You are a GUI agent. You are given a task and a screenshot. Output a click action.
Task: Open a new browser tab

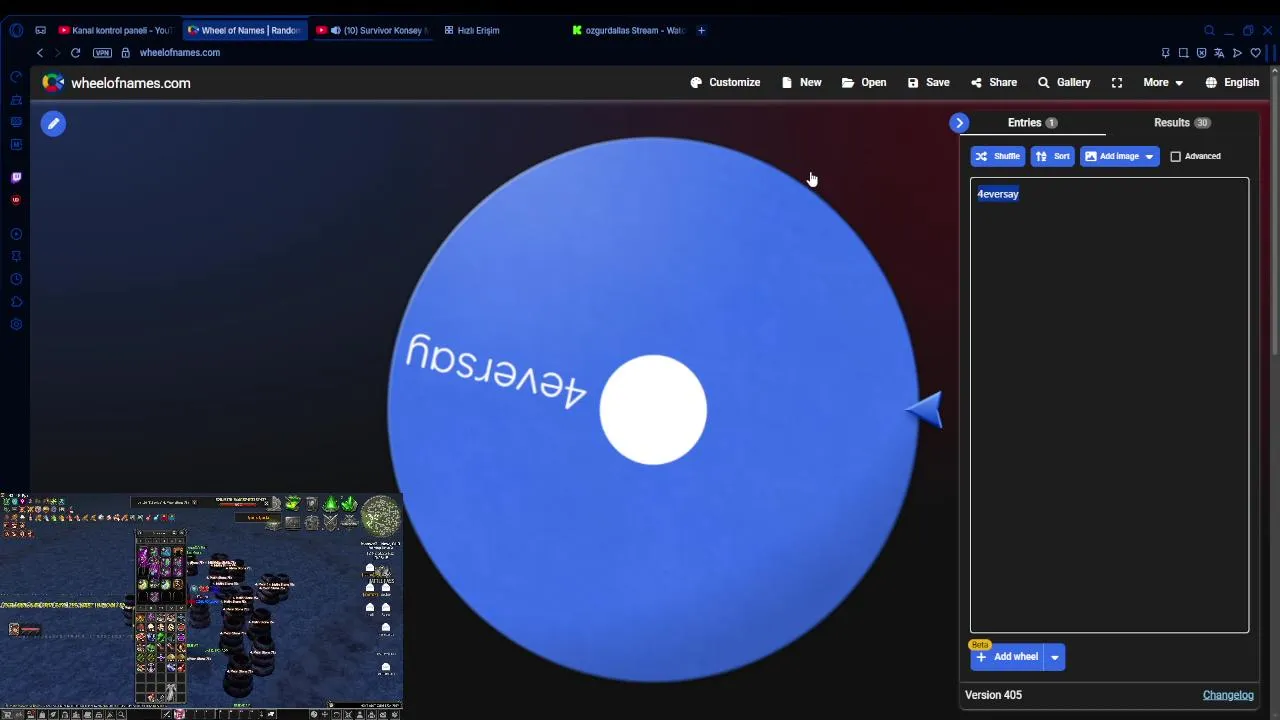click(701, 30)
